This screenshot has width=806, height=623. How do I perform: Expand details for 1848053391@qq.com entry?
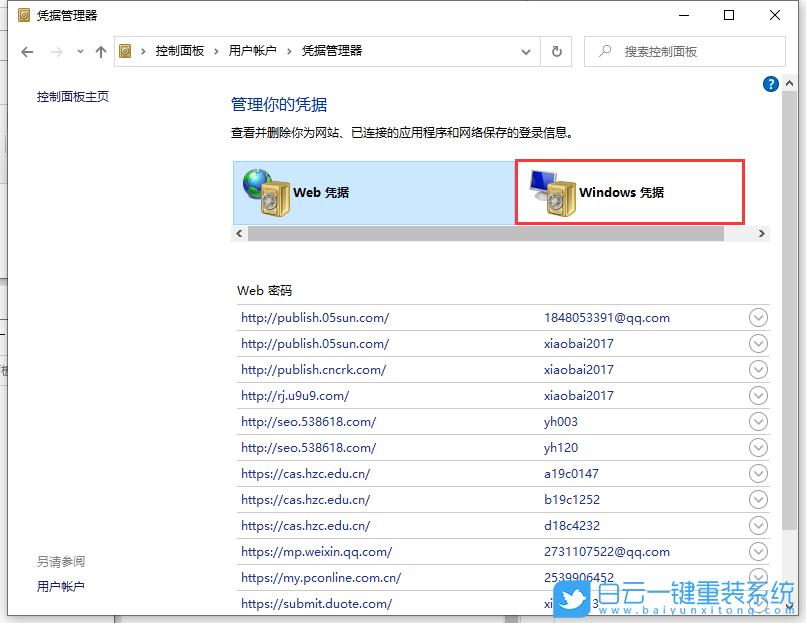coord(758,317)
